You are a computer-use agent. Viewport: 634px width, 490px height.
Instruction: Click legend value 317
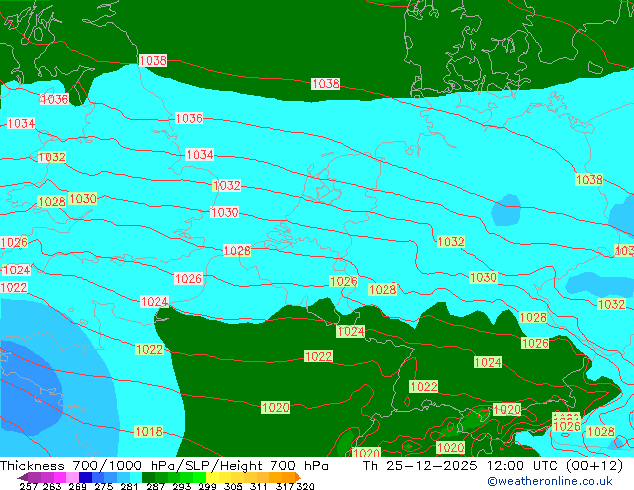[x=285, y=486]
